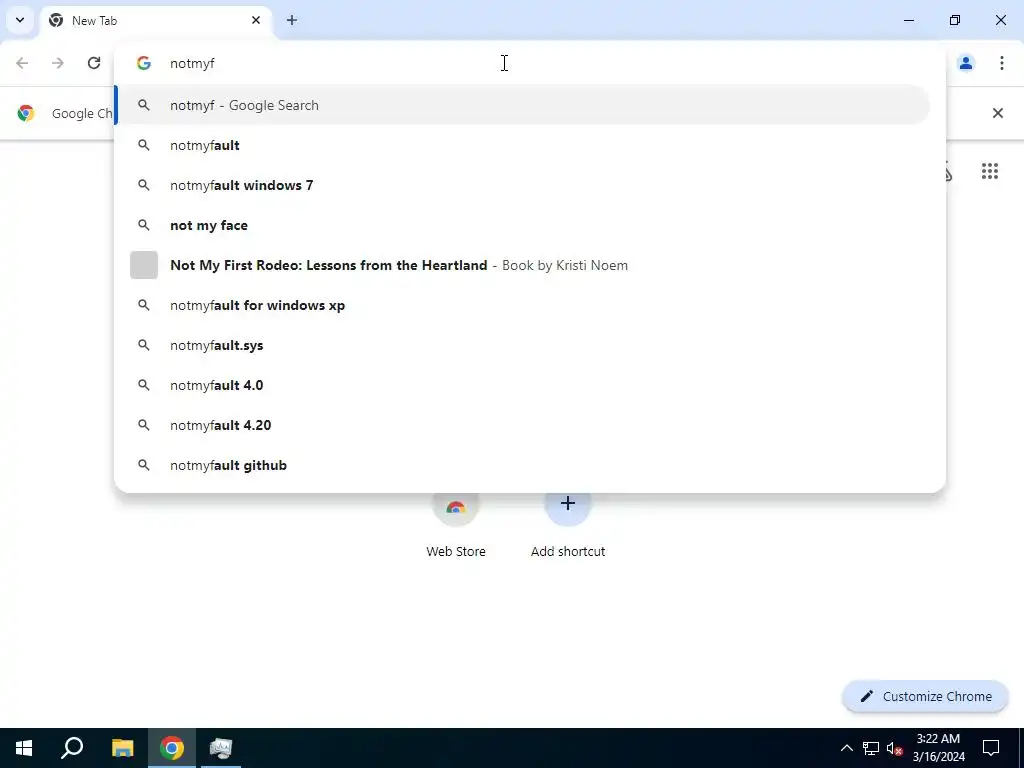
Task: Select 'notmyfault 4.0' suggestion
Action: pyautogui.click(x=522, y=385)
